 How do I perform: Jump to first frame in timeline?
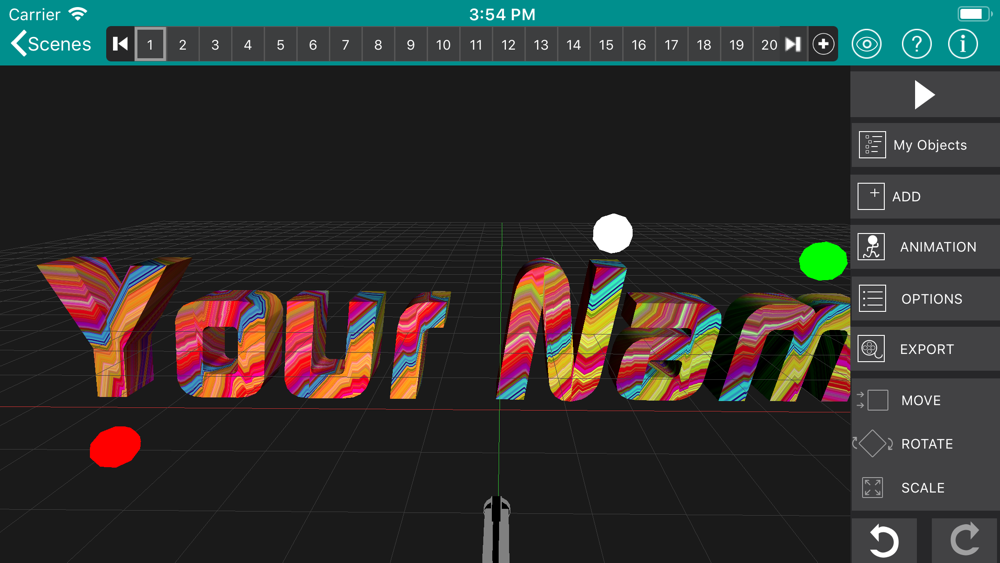tap(121, 44)
